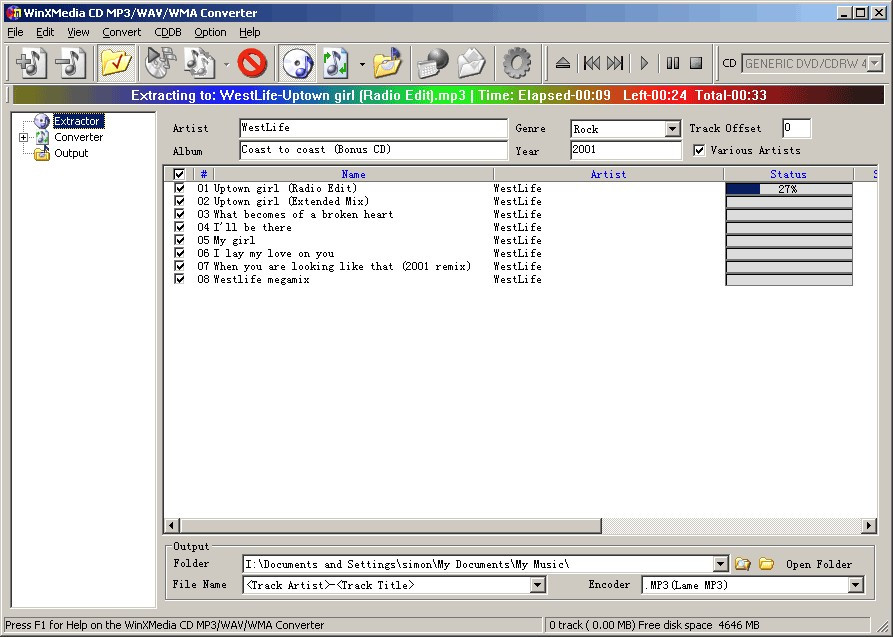Uncheck track 05 My girl
Image resolution: width=893 pixels, height=637 pixels.
179,240
